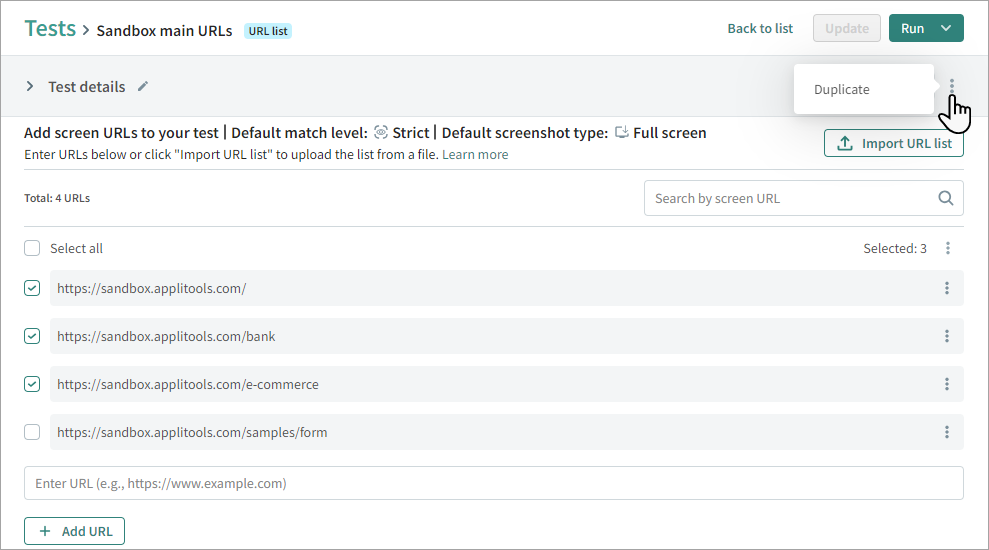The image size is (989, 550).
Task: Click the Import URL list button
Action: coord(894,143)
